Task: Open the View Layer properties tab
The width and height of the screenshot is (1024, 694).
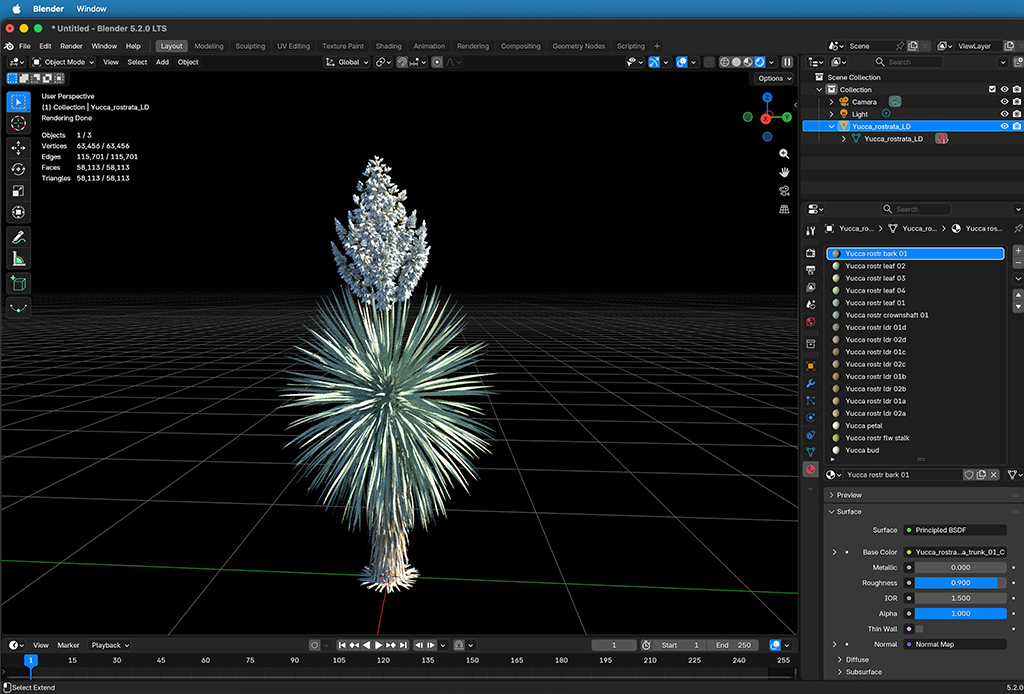Action: tap(810, 287)
